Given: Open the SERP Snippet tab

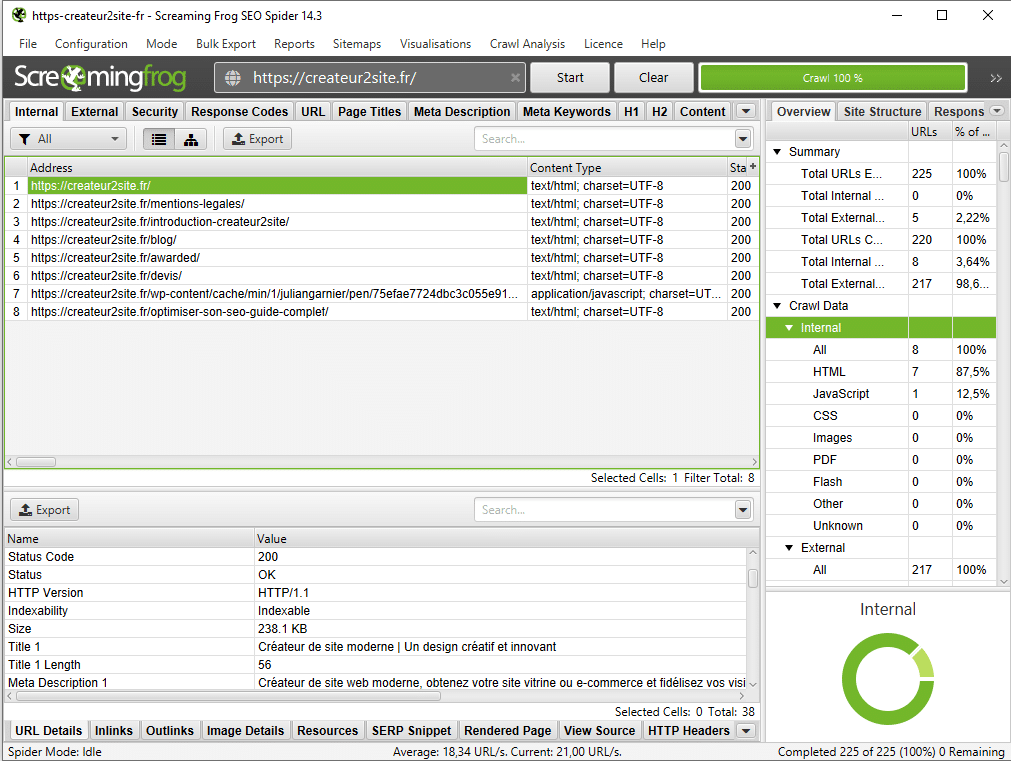Looking at the screenshot, I should coord(411,731).
